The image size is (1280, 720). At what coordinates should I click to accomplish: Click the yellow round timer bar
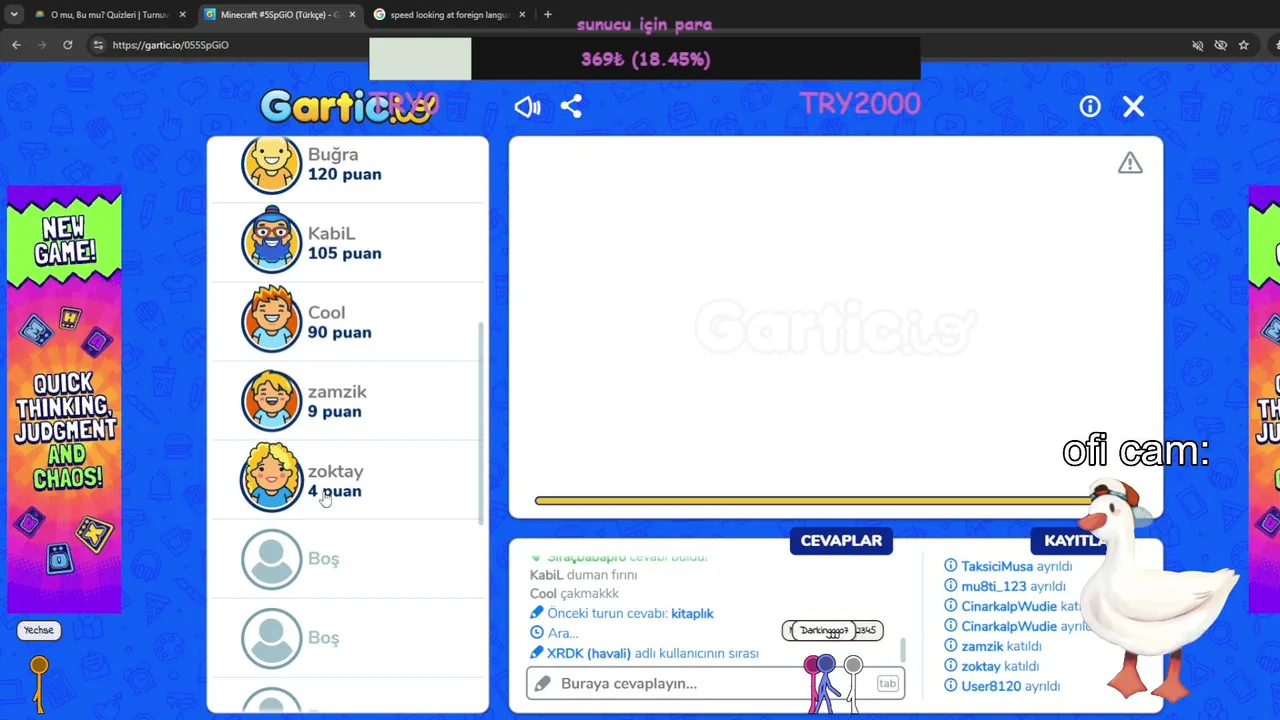[815, 500]
